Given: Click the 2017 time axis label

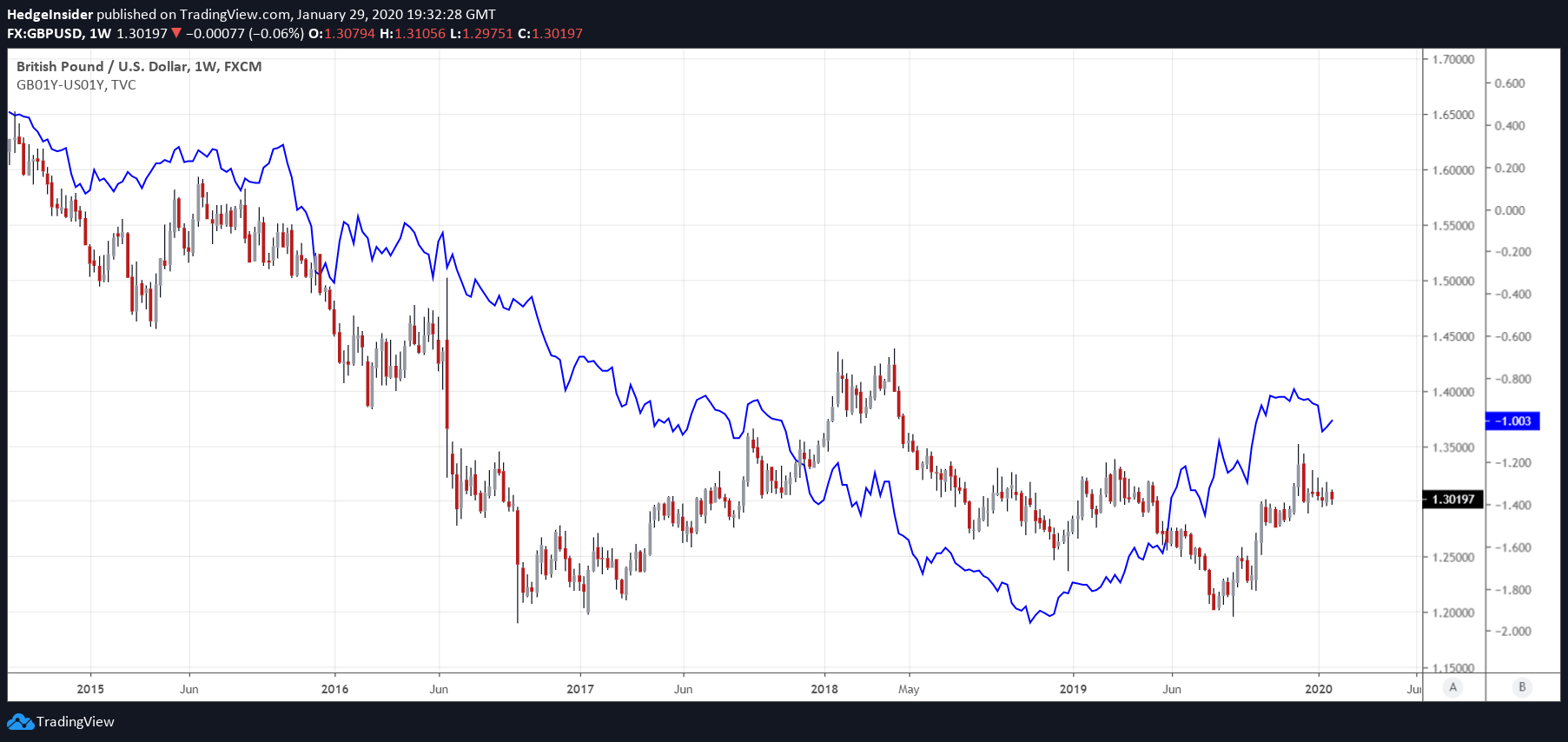Looking at the screenshot, I should point(580,689).
